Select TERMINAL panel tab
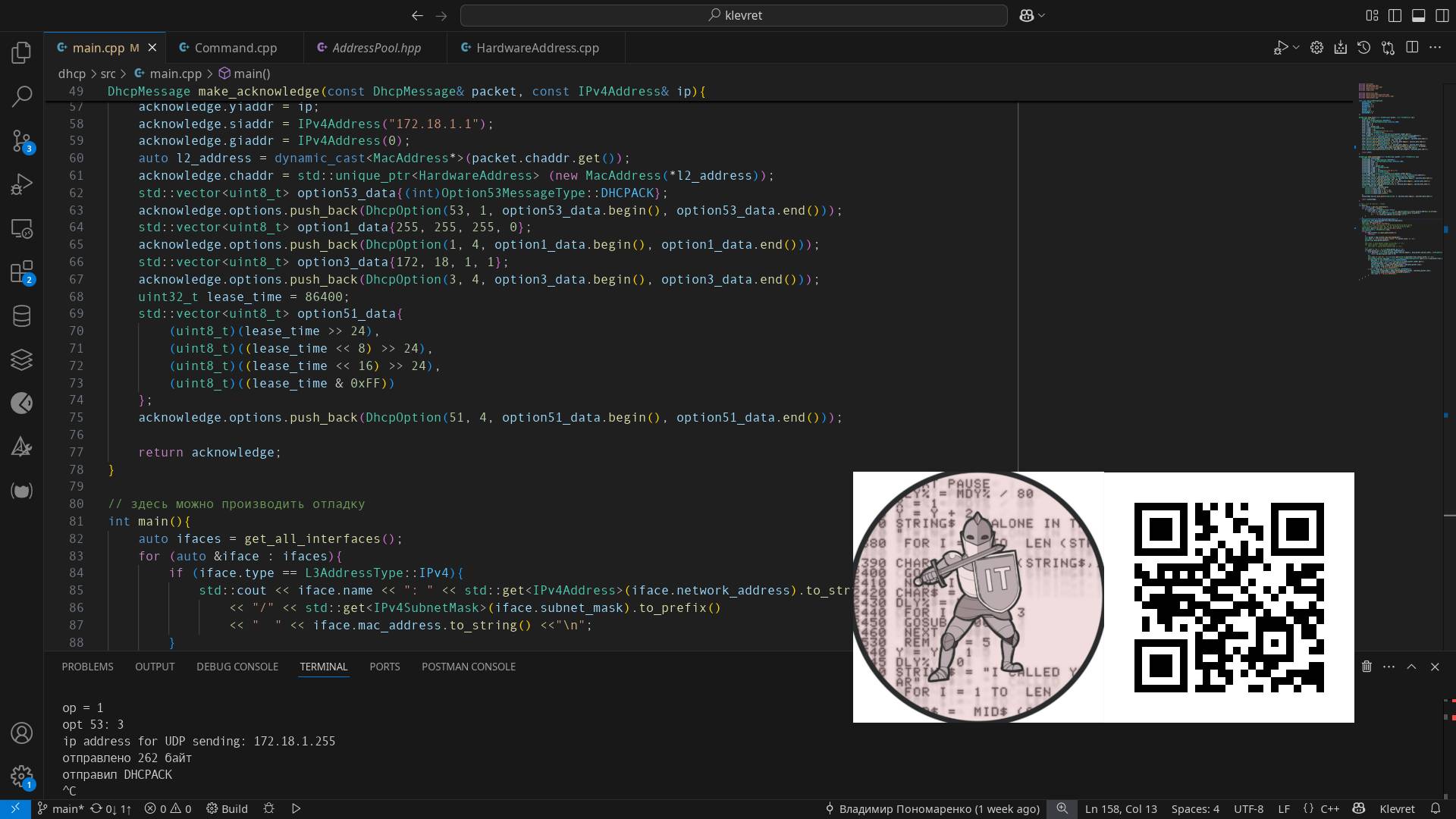Viewport: 1456px width, 819px height. click(x=323, y=667)
